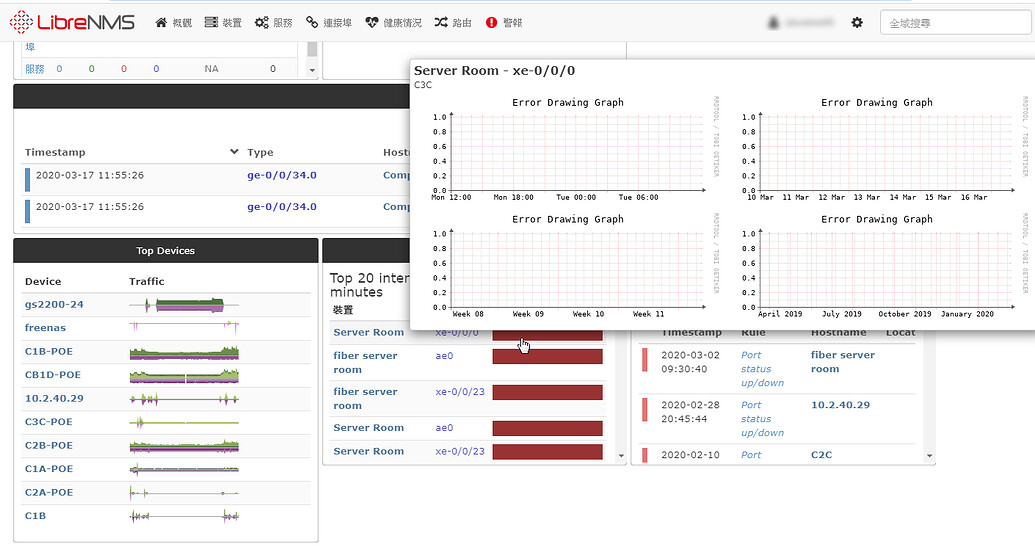This screenshot has height=546, width=1035.
Task: Click the home icon beside 概觀
Action: tap(161, 22)
